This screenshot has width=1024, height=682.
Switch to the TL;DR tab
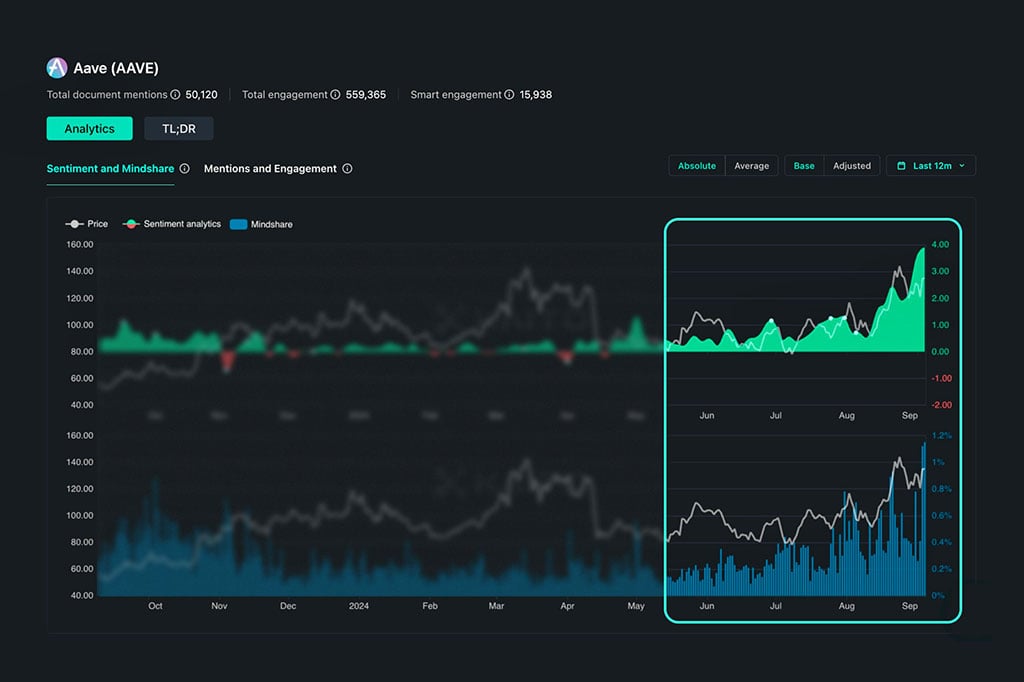click(x=179, y=129)
